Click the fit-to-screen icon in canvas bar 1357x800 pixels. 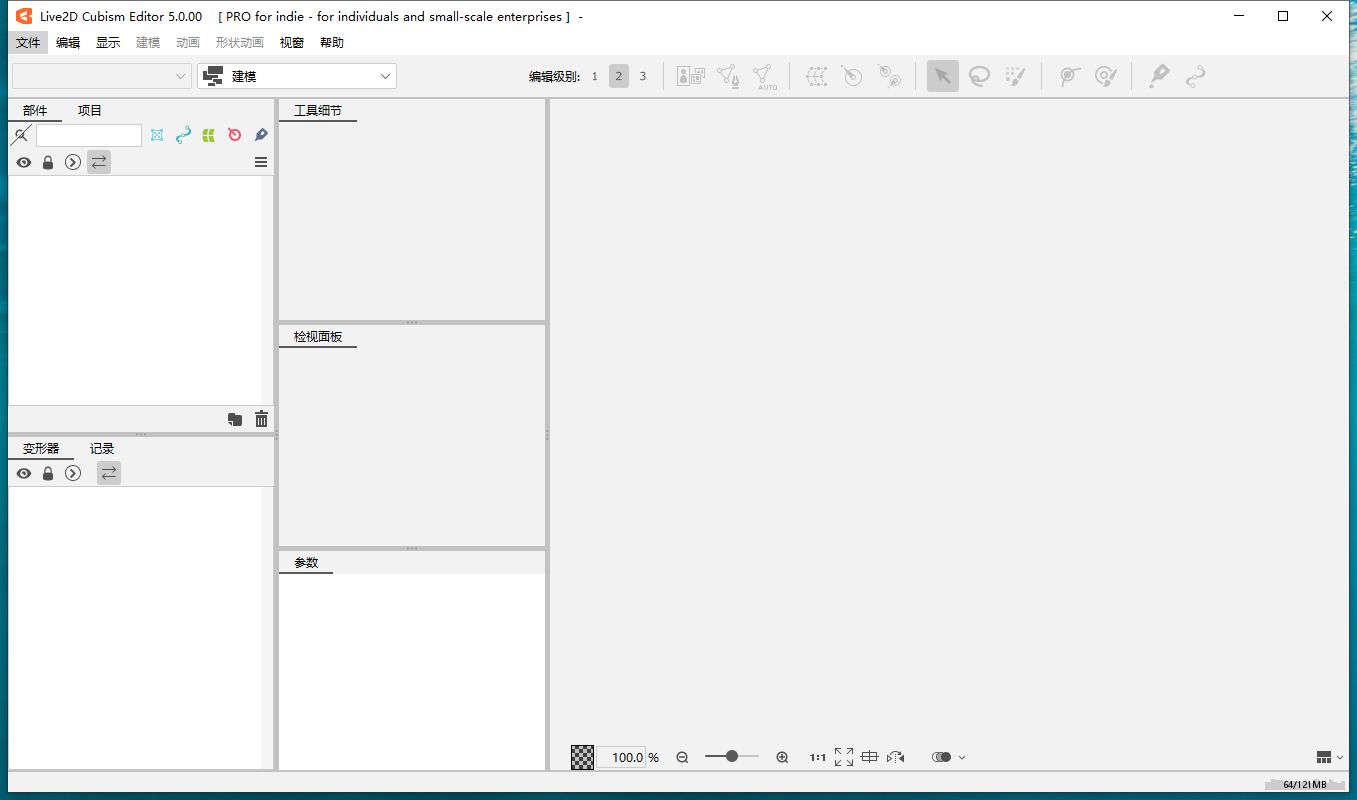coord(844,757)
